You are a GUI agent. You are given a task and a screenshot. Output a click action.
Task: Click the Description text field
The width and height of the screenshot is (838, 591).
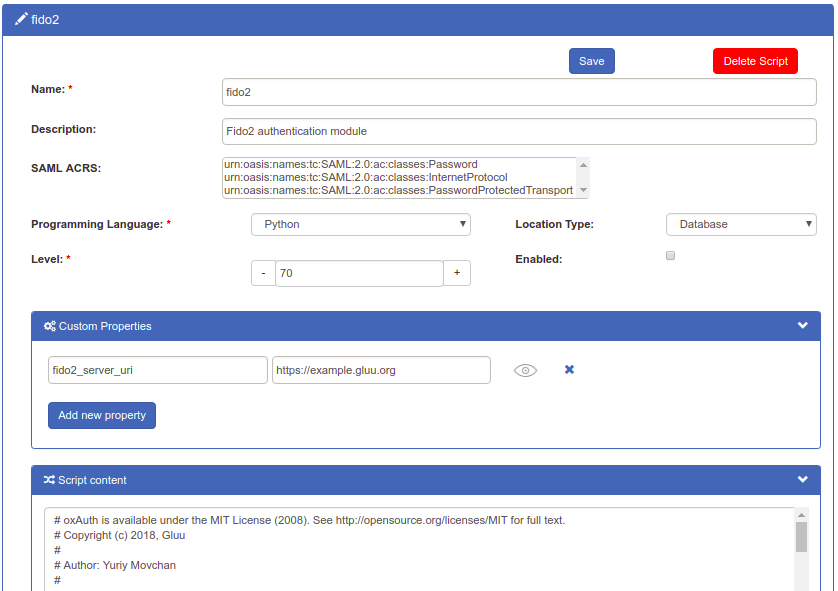click(518, 131)
